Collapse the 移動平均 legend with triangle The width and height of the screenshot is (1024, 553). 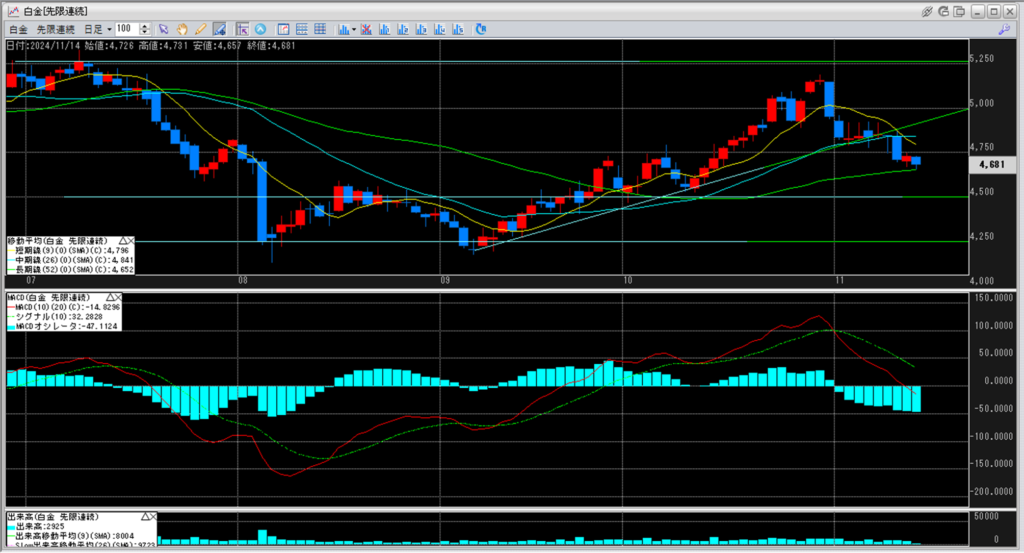coord(123,241)
